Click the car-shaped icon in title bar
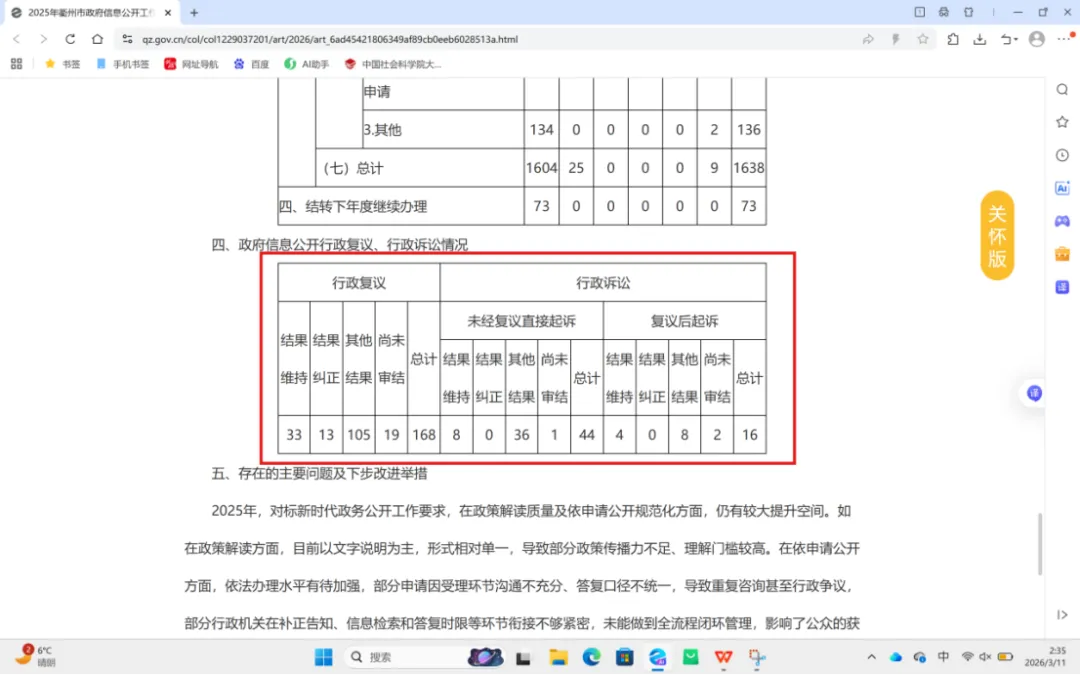 click(944, 12)
